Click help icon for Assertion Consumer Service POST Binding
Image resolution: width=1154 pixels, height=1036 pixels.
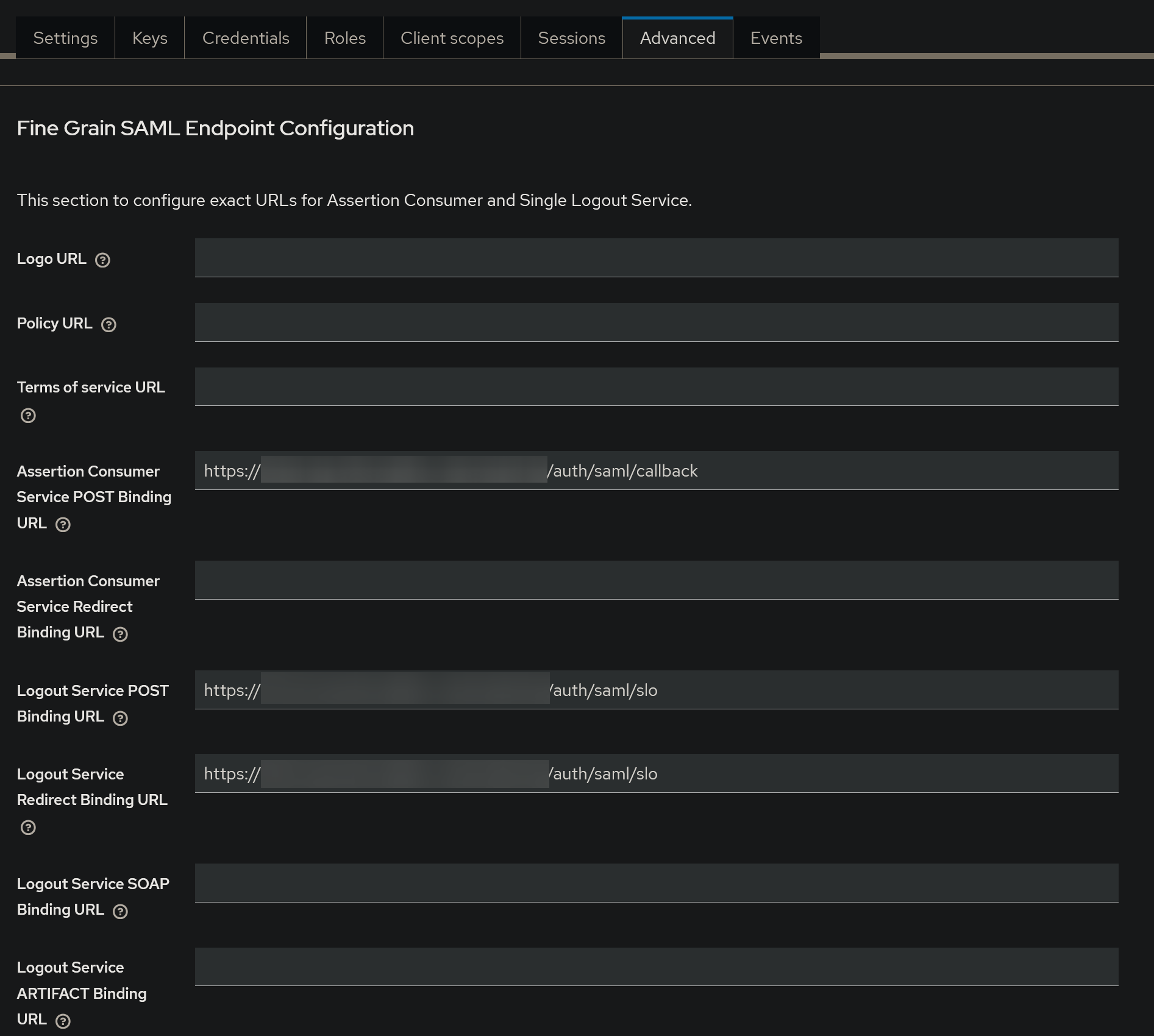click(63, 524)
